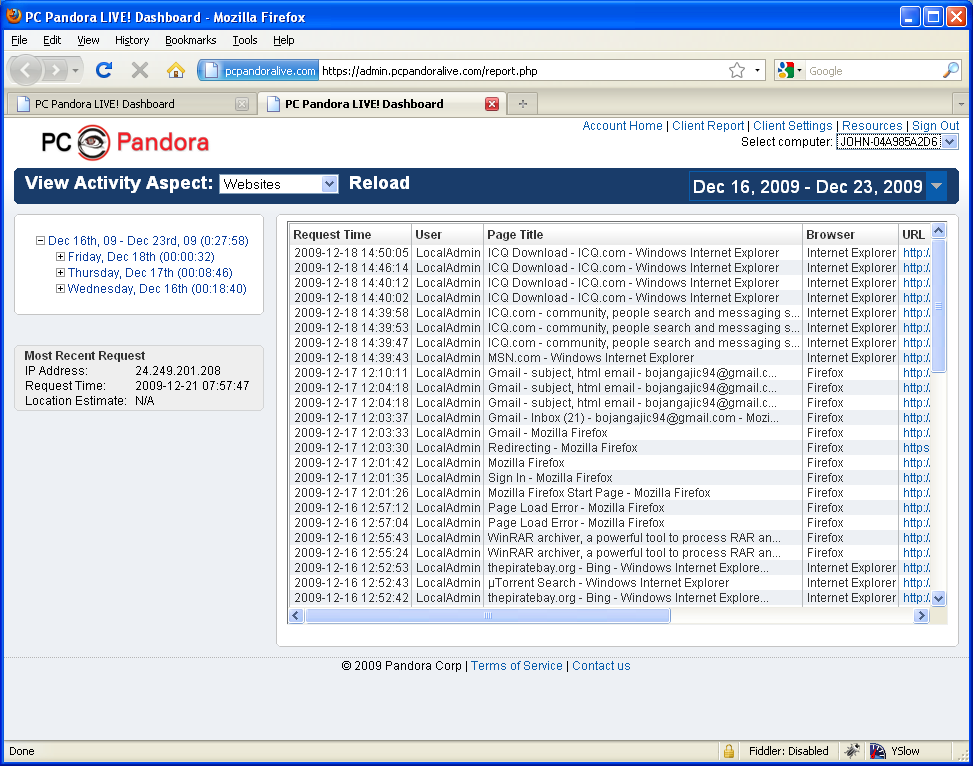Click the Reload button
This screenshot has width=973, height=766.
[x=379, y=183]
